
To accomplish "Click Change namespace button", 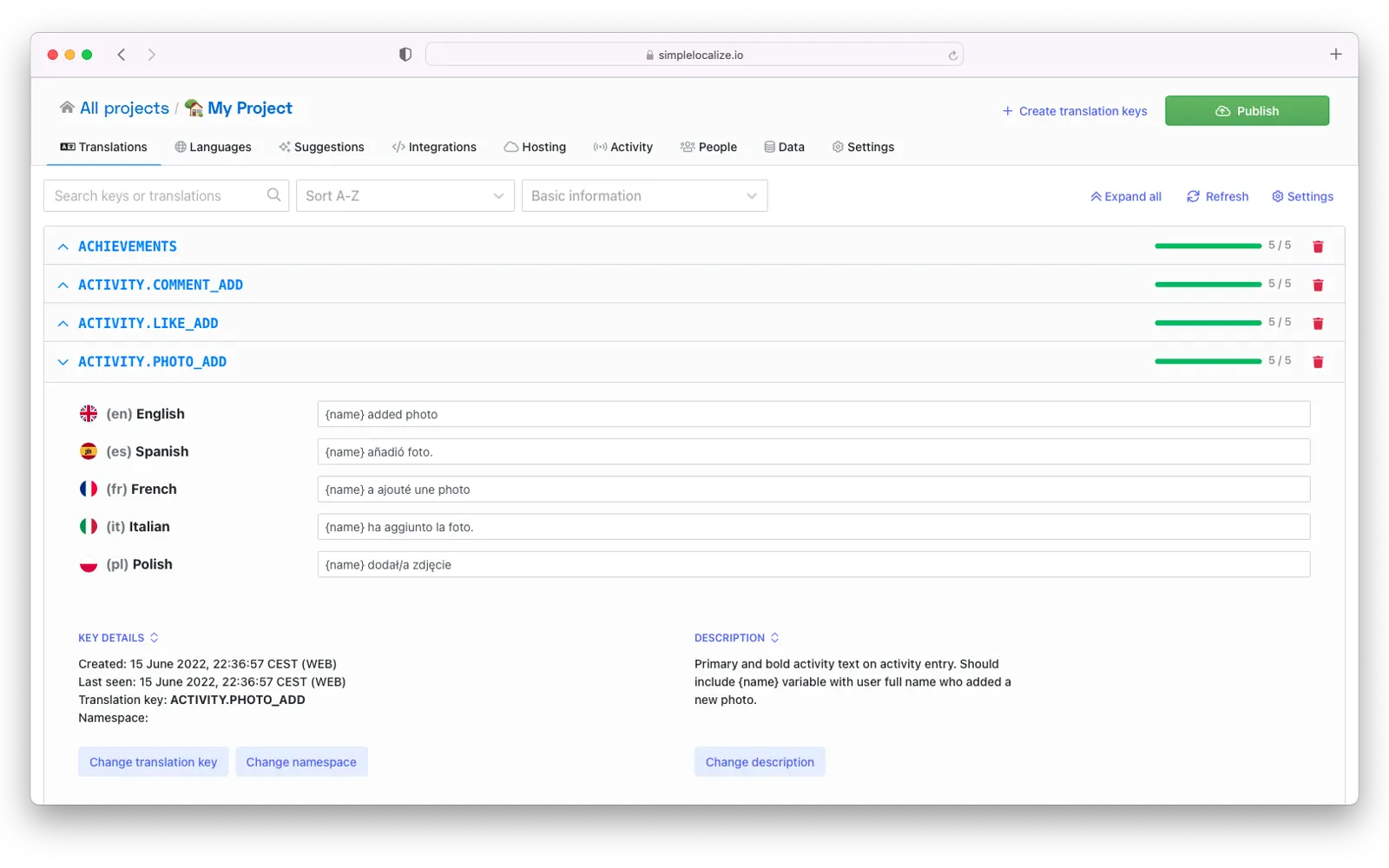I will point(301,761).
